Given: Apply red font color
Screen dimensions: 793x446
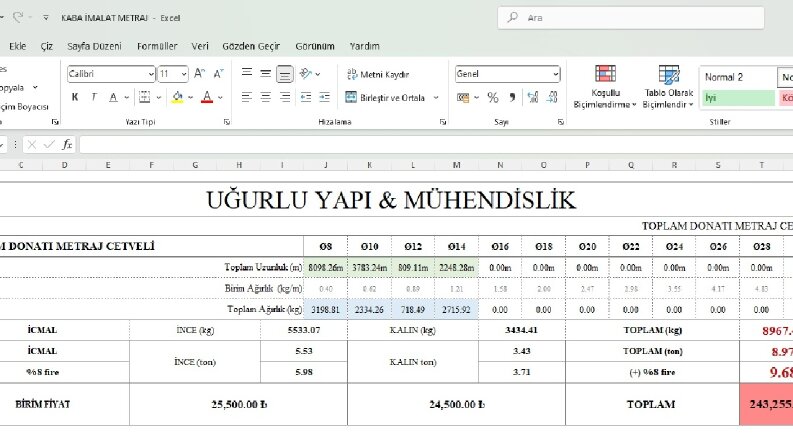Looking at the screenshot, I should (207, 97).
